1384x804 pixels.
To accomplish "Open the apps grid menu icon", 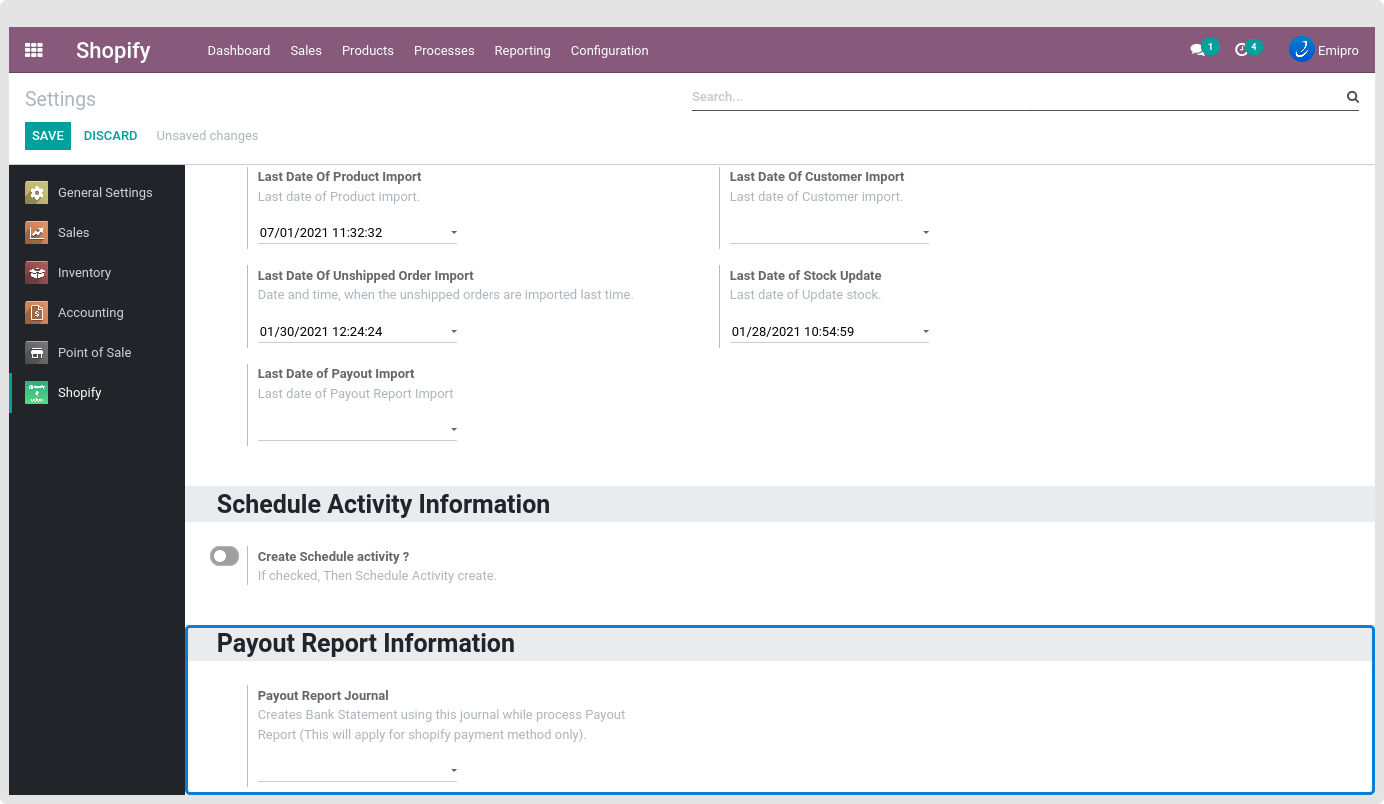I will coord(34,50).
